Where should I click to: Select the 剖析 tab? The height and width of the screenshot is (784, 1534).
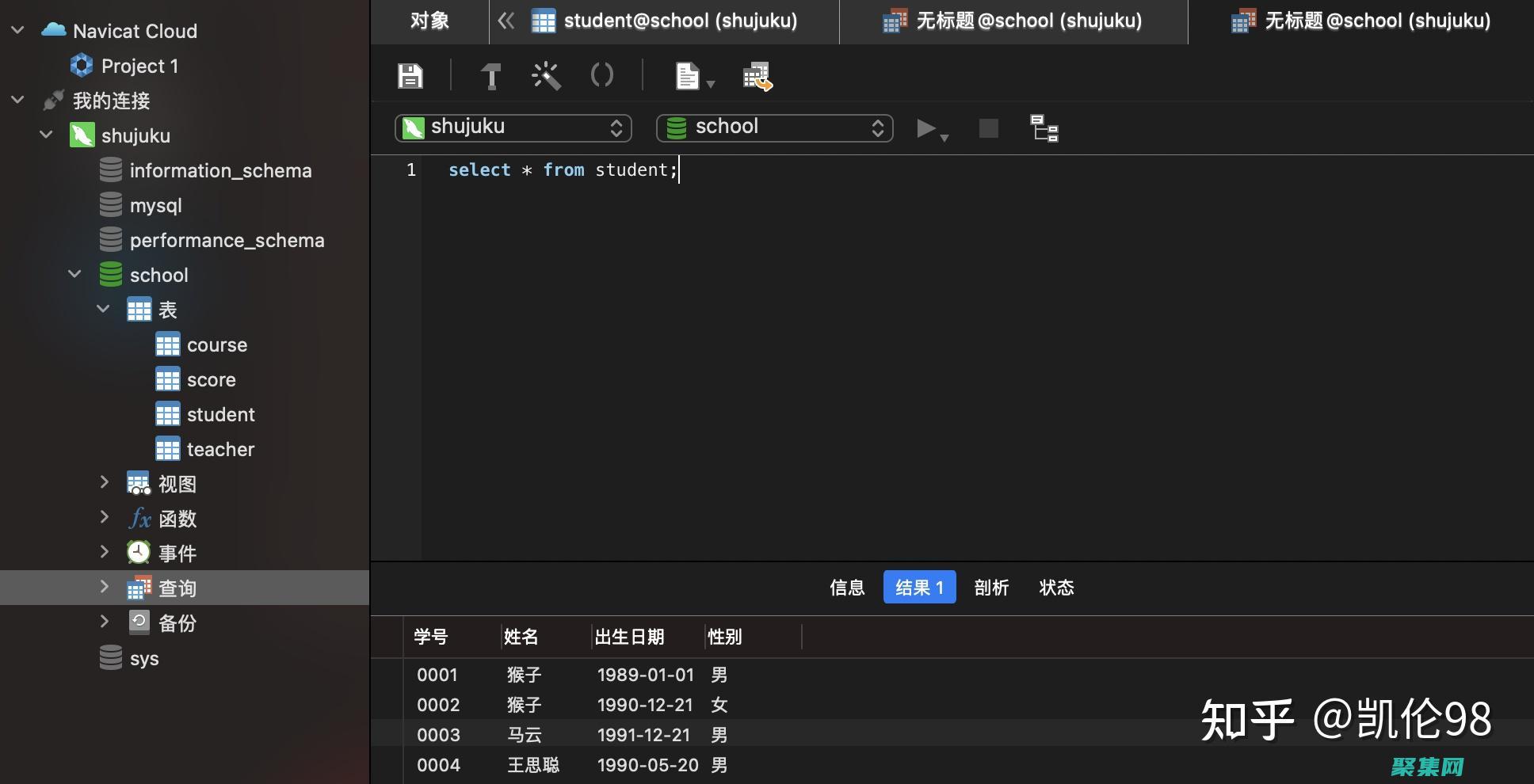[x=990, y=587]
